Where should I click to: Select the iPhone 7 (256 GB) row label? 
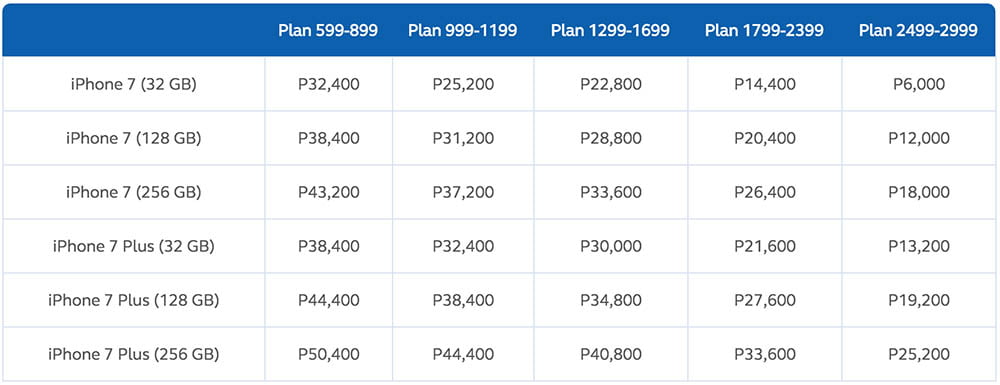[133, 192]
